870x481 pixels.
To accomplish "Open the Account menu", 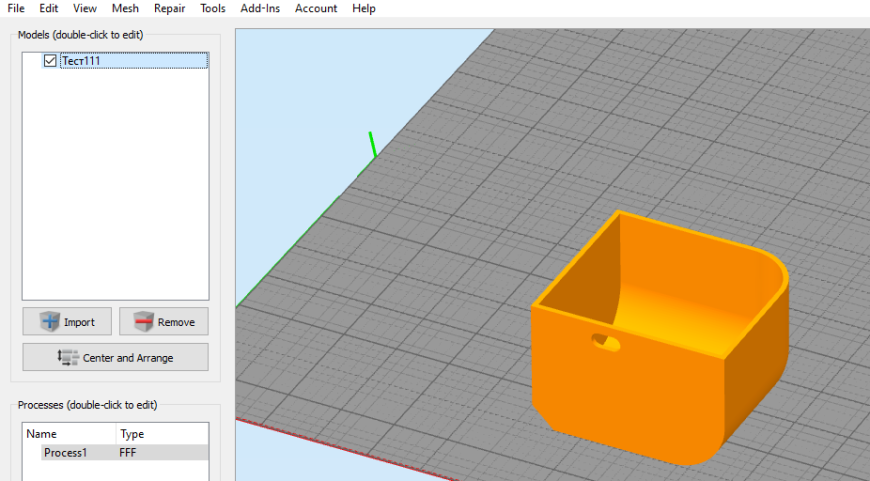I will [316, 8].
